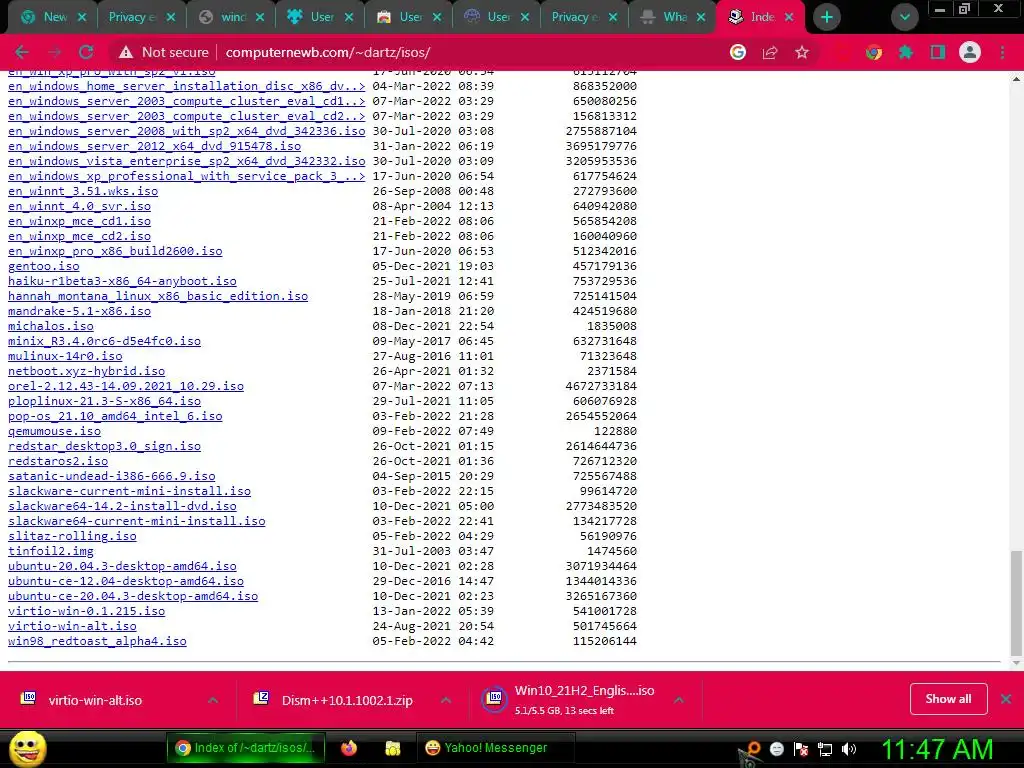Open netboot.xyz-hybrid.iso link
The width and height of the screenshot is (1024, 768).
[86, 371]
